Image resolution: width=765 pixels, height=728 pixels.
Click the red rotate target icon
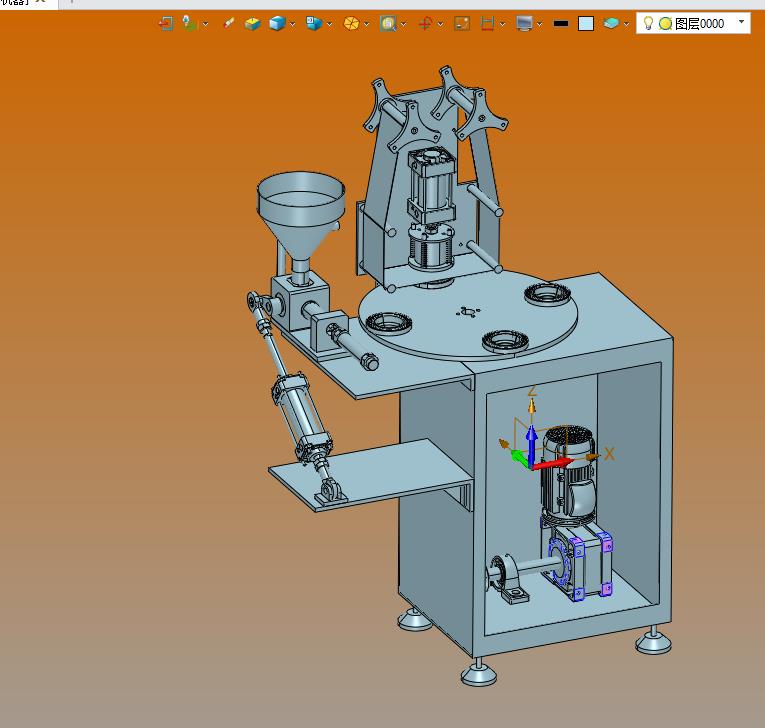click(x=425, y=23)
